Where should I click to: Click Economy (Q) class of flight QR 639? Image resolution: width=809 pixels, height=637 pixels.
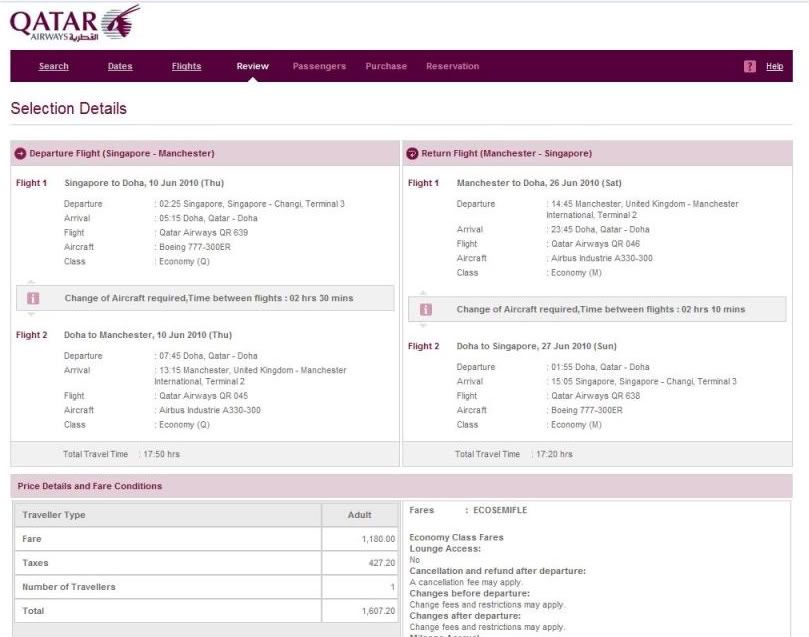click(184, 262)
